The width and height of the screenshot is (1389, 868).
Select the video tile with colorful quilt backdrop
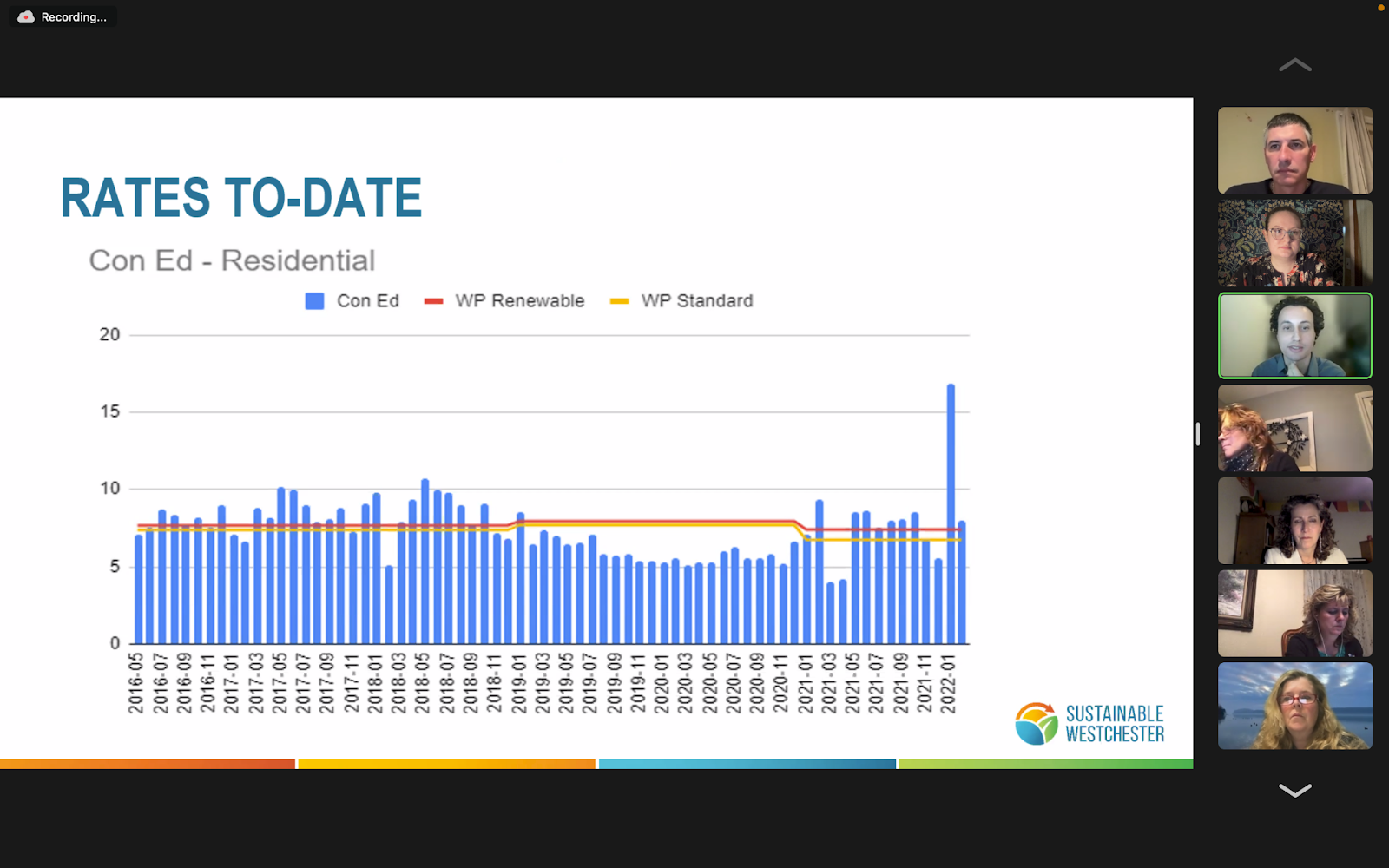pos(1295,521)
